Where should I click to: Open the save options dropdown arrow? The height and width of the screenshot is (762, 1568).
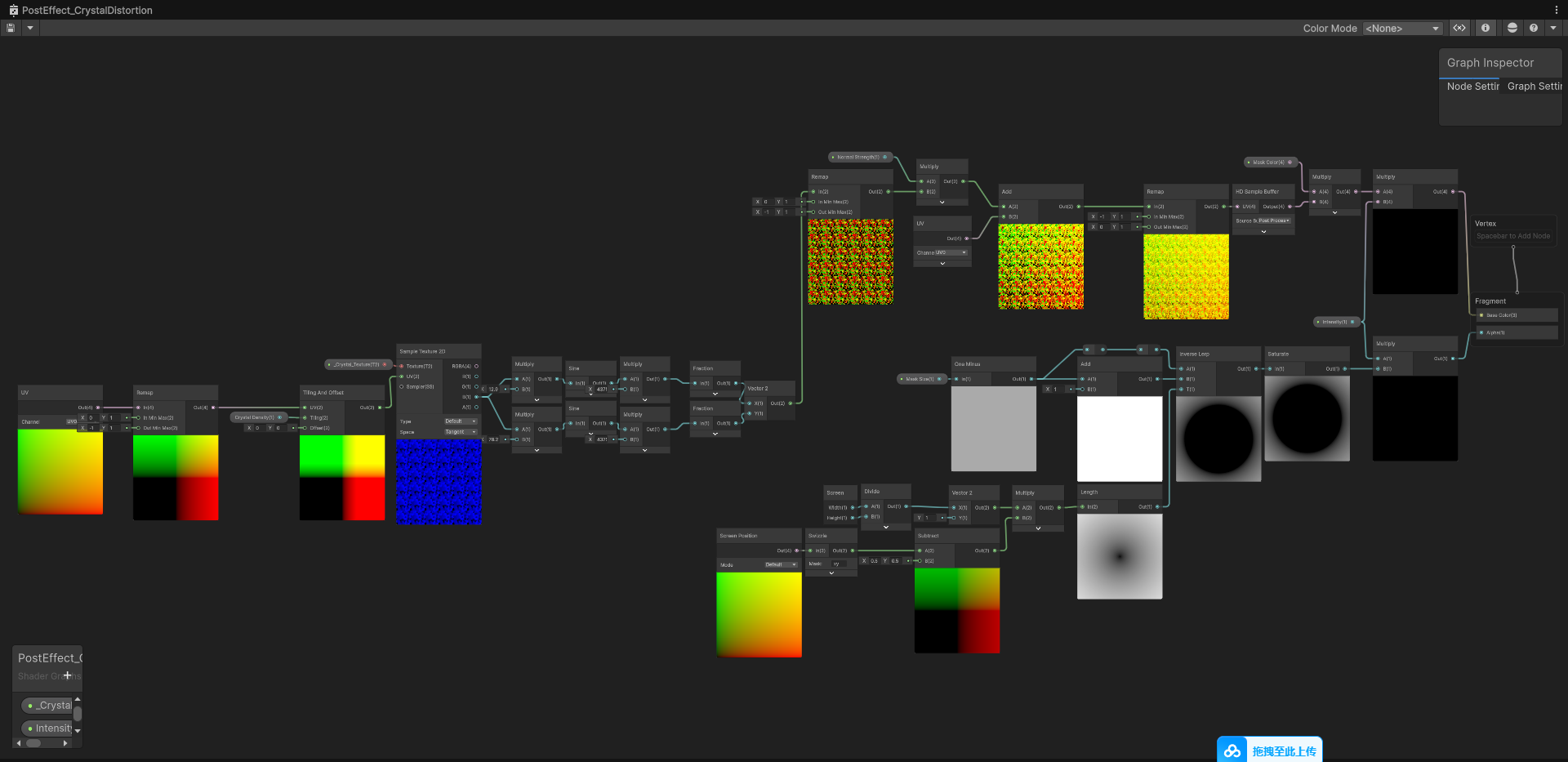pyautogui.click(x=30, y=28)
